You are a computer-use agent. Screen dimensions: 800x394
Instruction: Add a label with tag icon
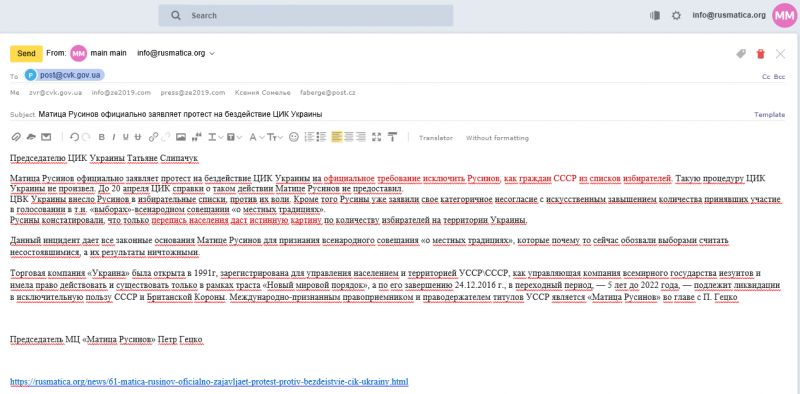click(x=741, y=54)
